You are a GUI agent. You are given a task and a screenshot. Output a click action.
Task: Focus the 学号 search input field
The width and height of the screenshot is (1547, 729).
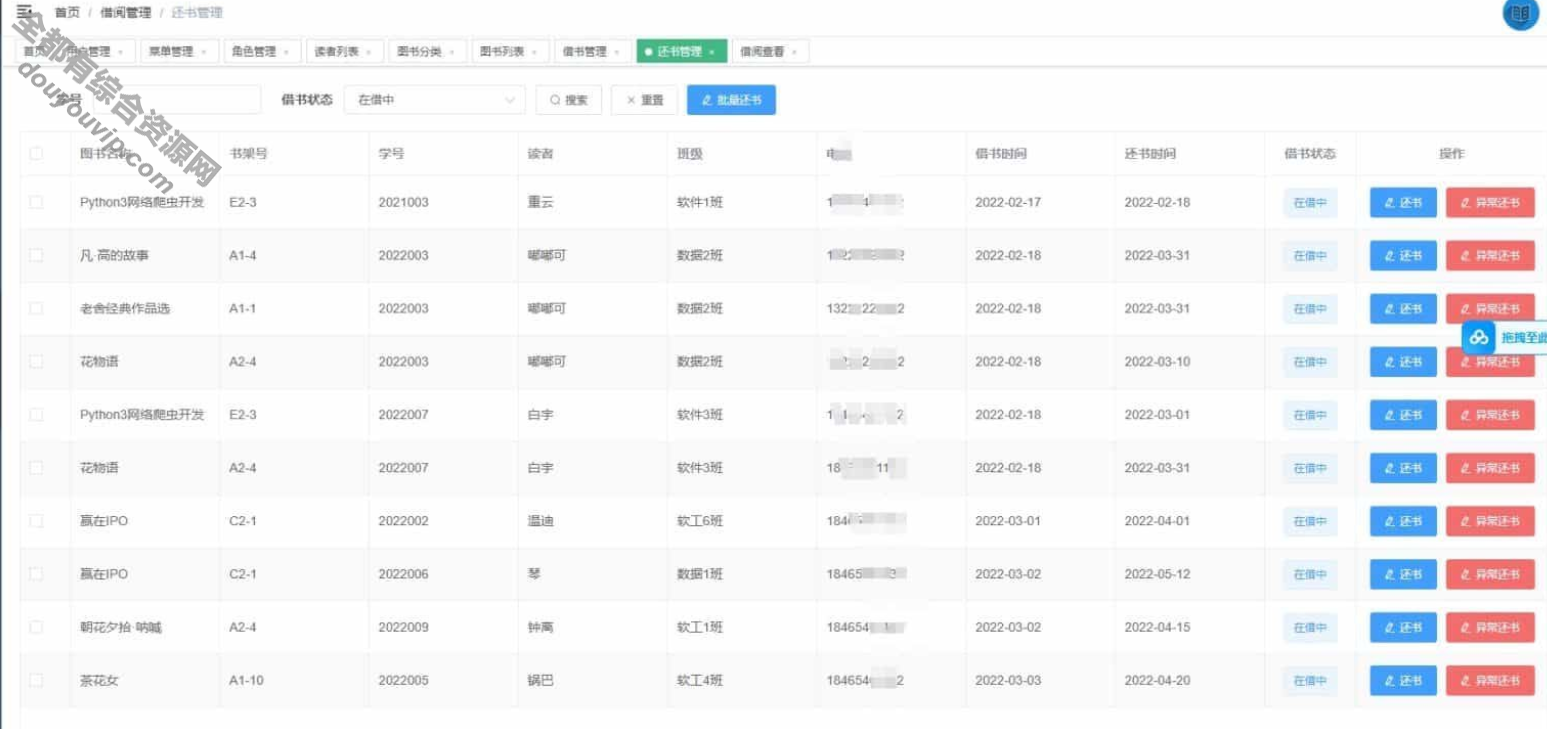[x=177, y=100]
